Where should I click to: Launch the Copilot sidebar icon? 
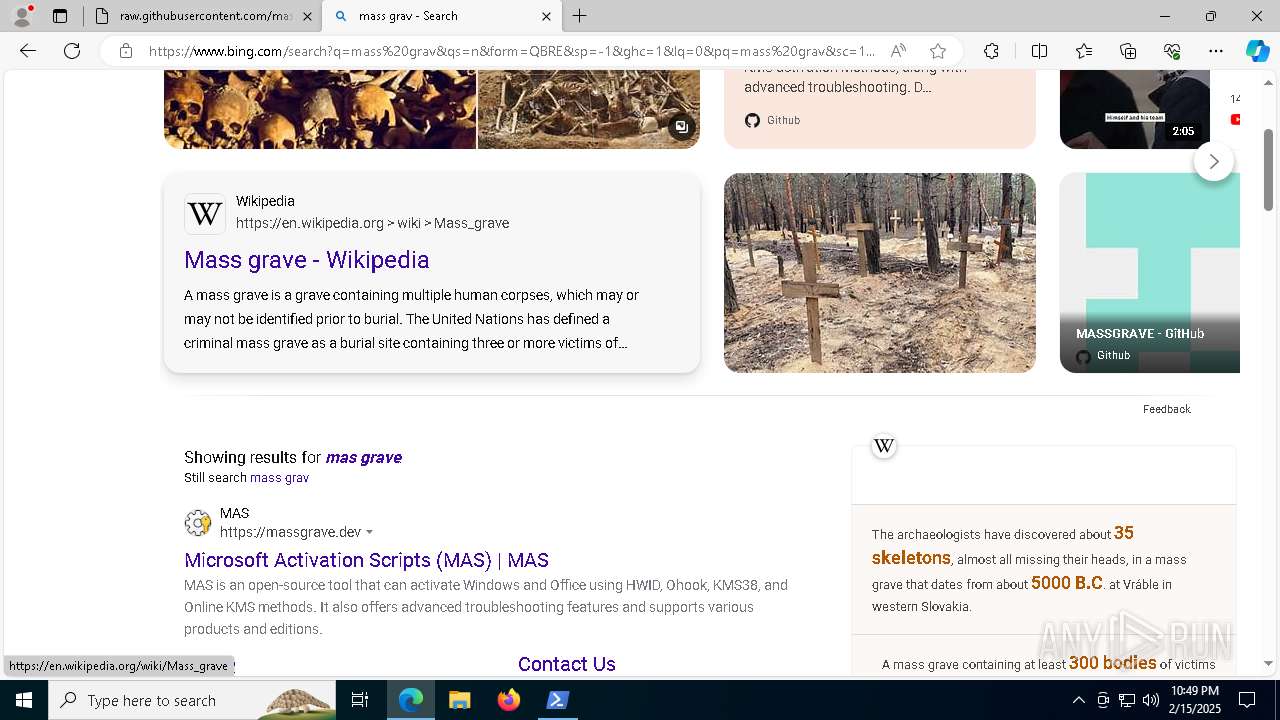pyautogui.click(x=1257, y=51)
